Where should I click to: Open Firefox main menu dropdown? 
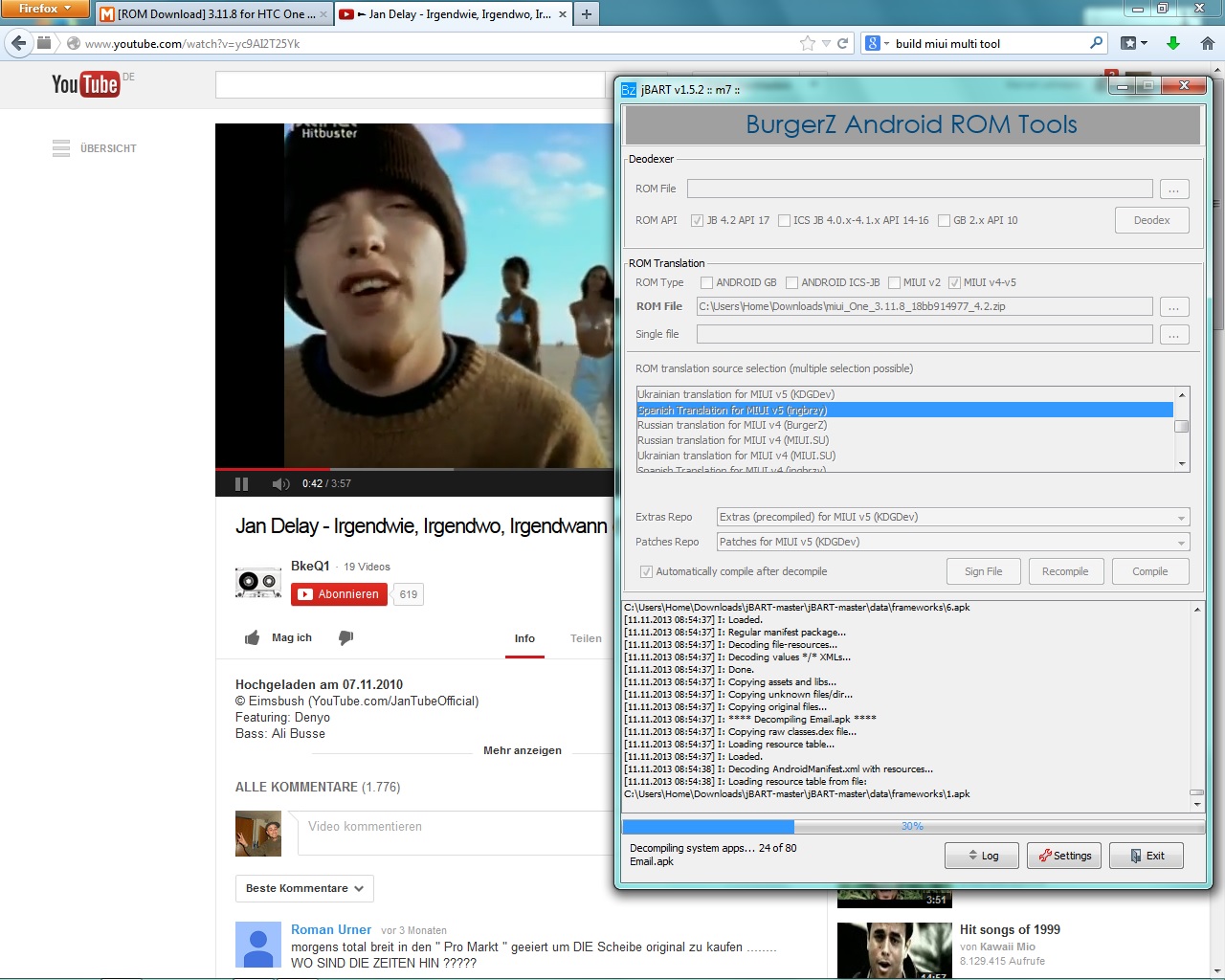[45, 9]
